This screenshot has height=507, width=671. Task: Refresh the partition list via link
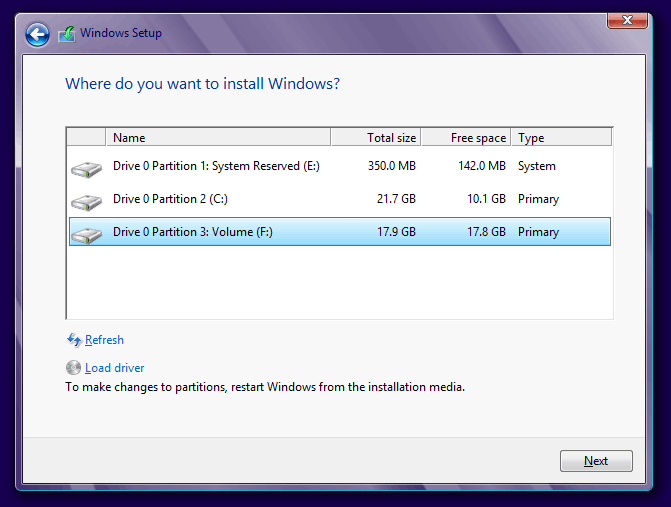coord(104,340)
